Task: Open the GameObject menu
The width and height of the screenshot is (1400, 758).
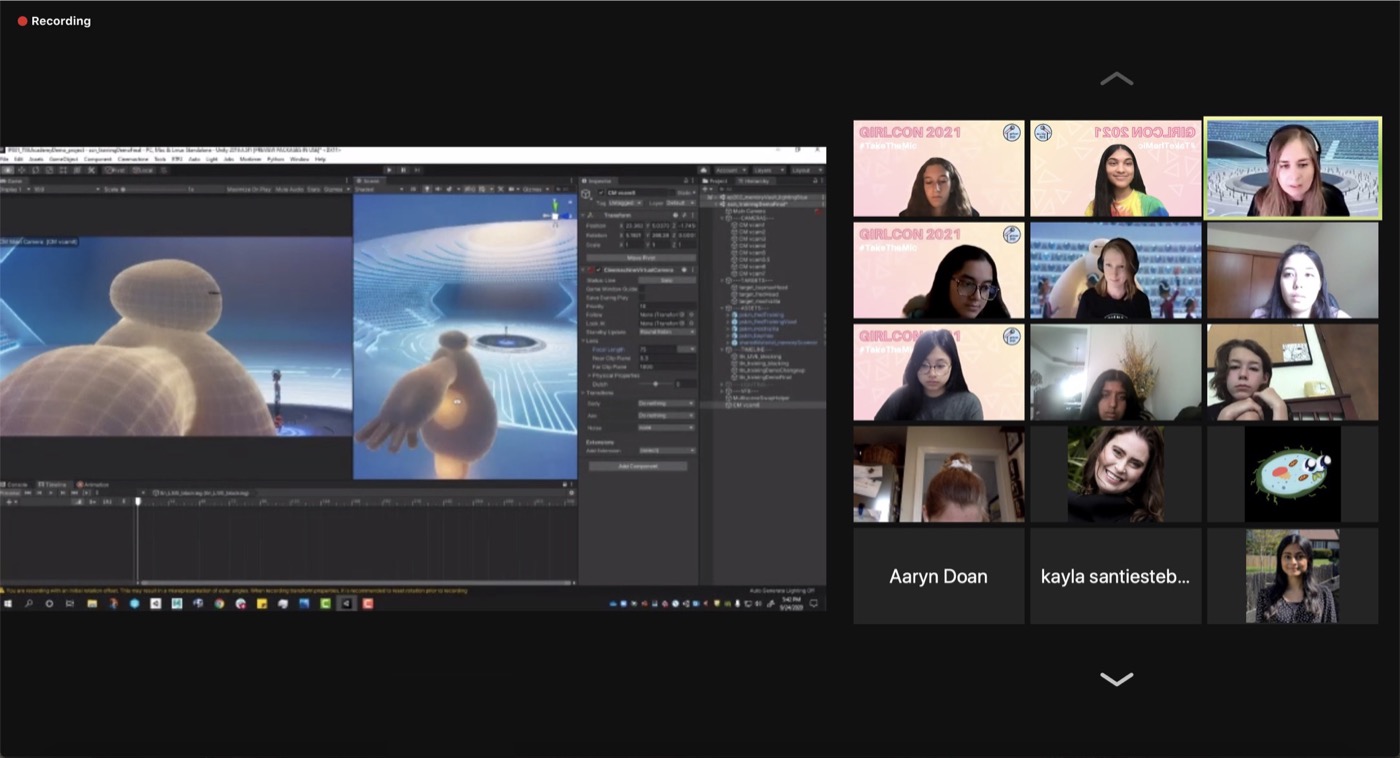Action: pos(63,159)
